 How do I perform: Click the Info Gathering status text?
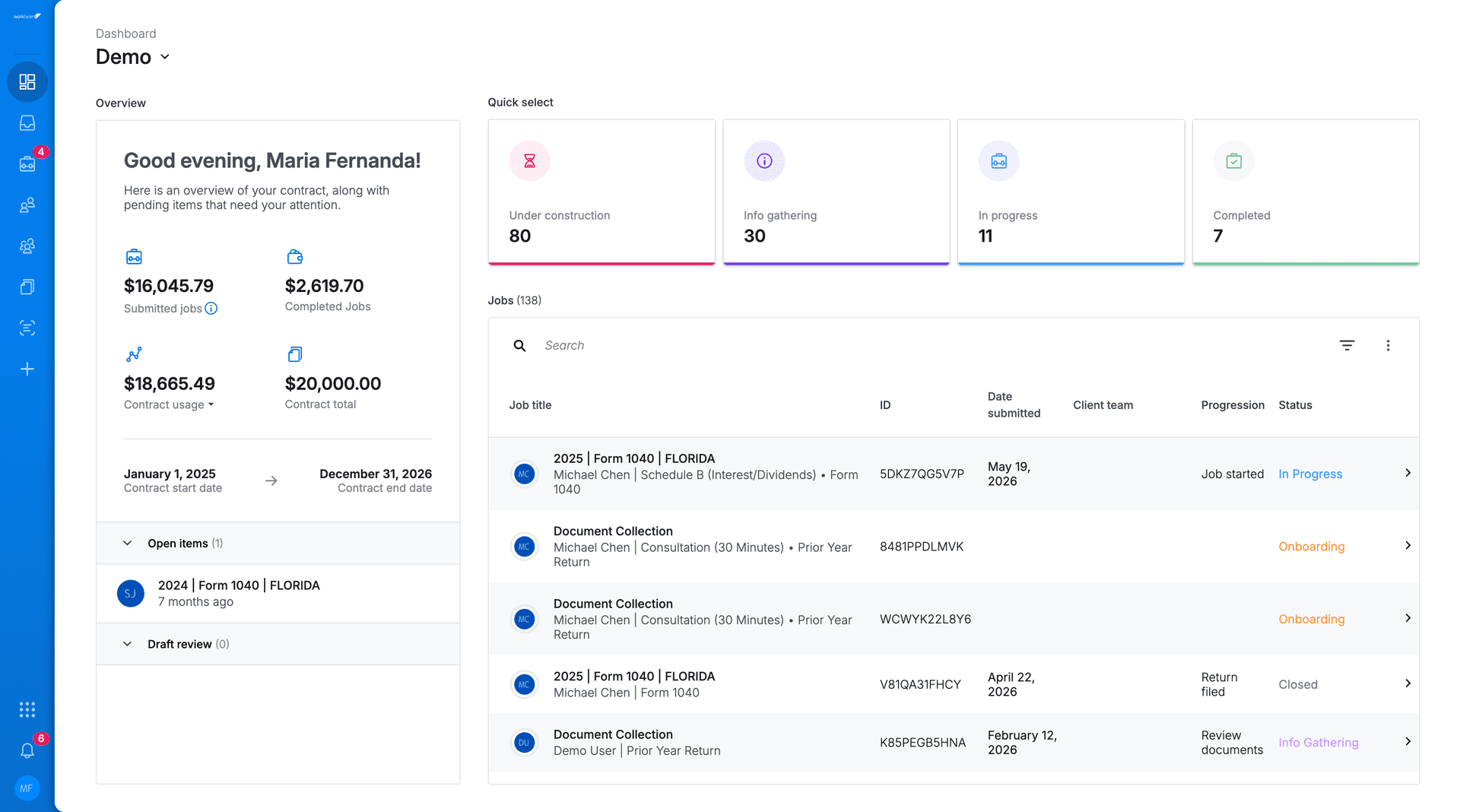click(1318, 743)
